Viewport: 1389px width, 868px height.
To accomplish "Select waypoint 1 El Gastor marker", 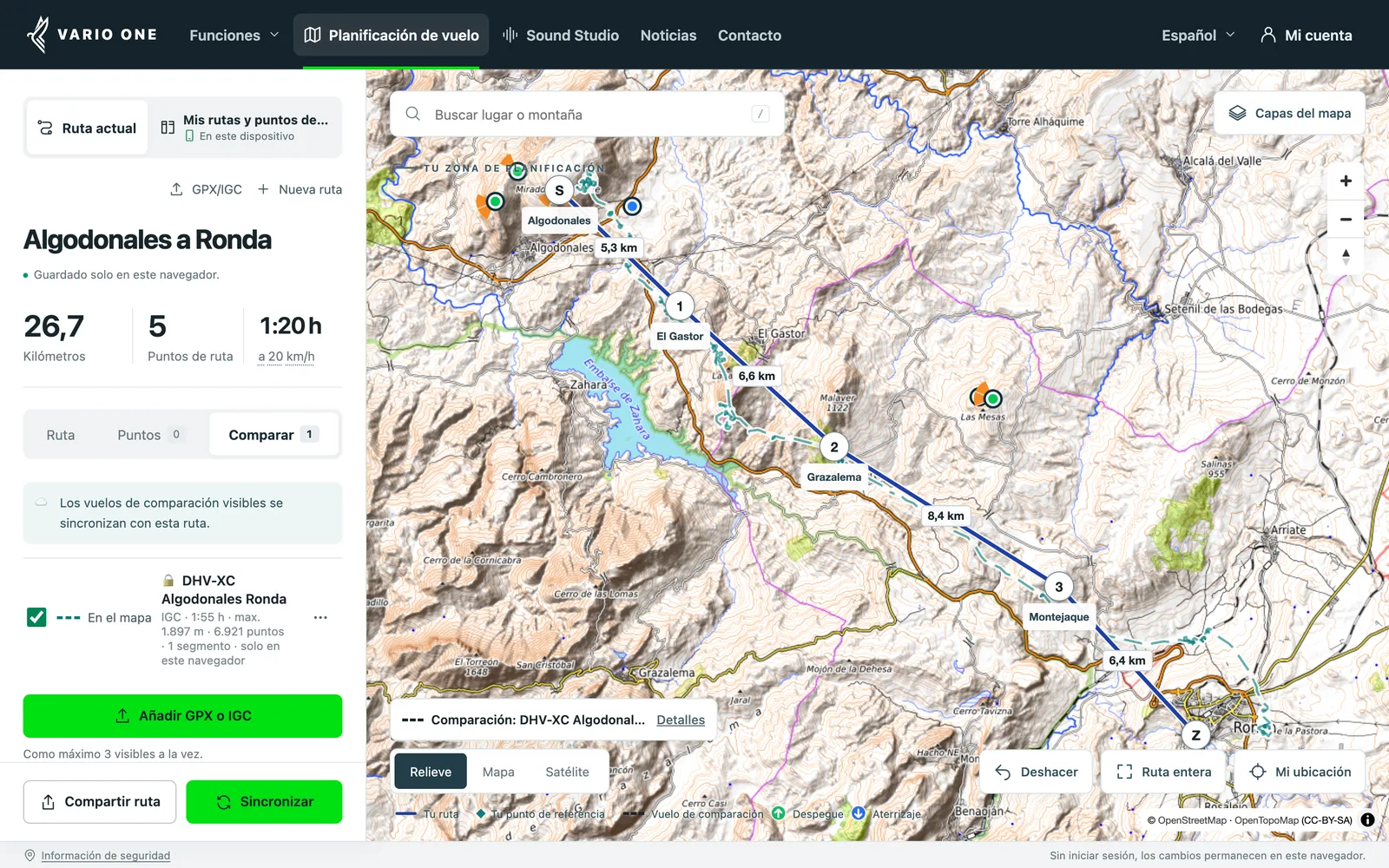I will 680,306.
